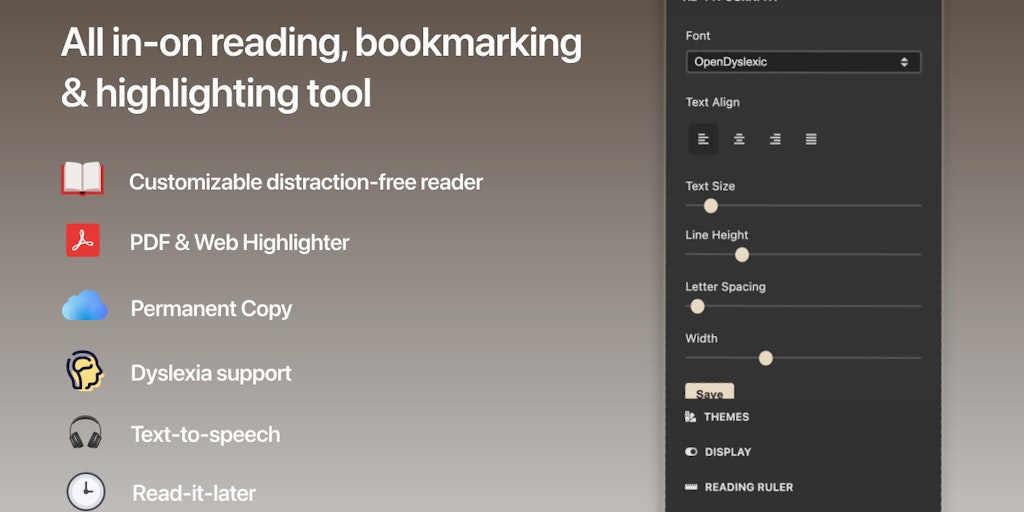Click the red PDF Highlighter icon
Screen dimensions: 1024x512
(x=83, y=240)
